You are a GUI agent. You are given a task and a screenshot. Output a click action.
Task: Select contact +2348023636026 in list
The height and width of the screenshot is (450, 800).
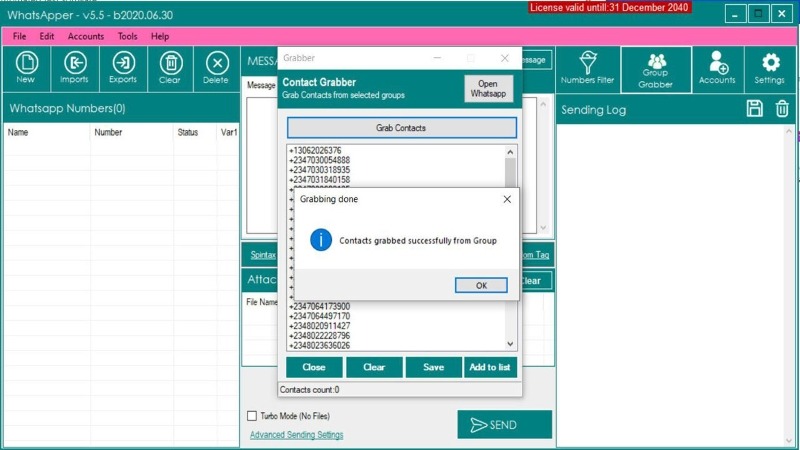pos(320,346)
